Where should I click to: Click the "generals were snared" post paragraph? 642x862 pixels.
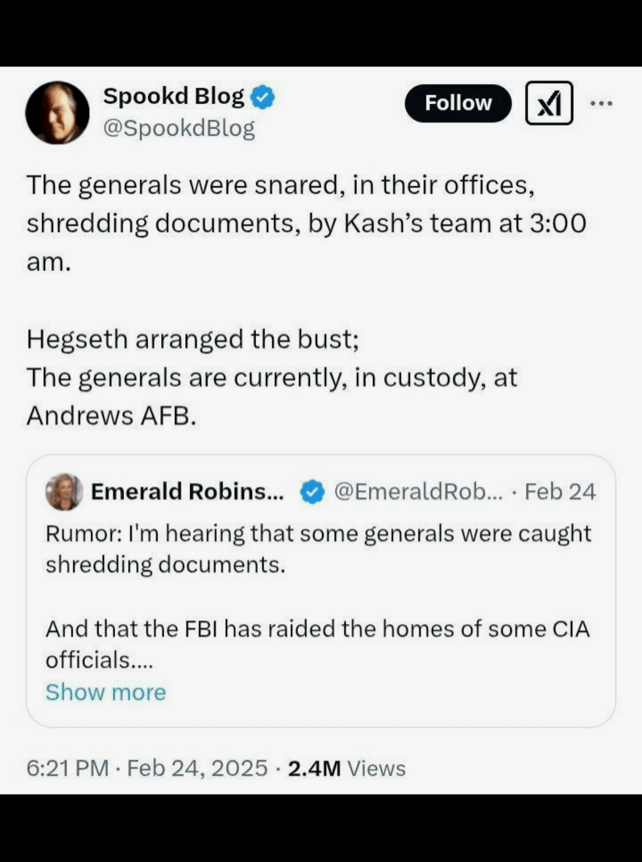305,223
